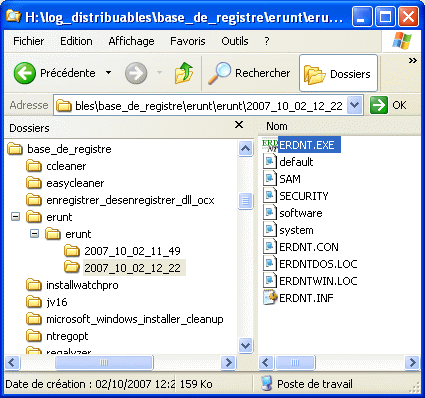Click folder tree horizontal scroll left arrow
The image size is (425, 398).
coord(13,362)
